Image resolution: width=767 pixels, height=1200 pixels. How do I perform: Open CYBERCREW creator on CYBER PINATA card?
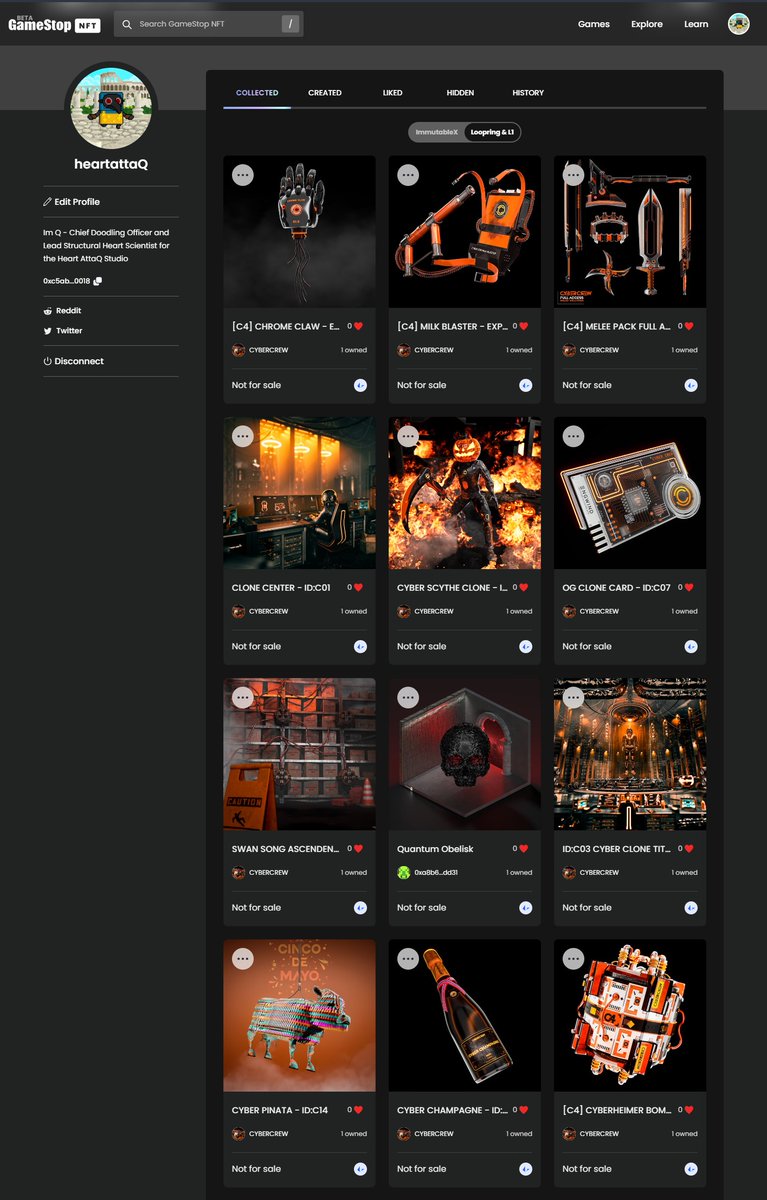(x=260, y=1134)
